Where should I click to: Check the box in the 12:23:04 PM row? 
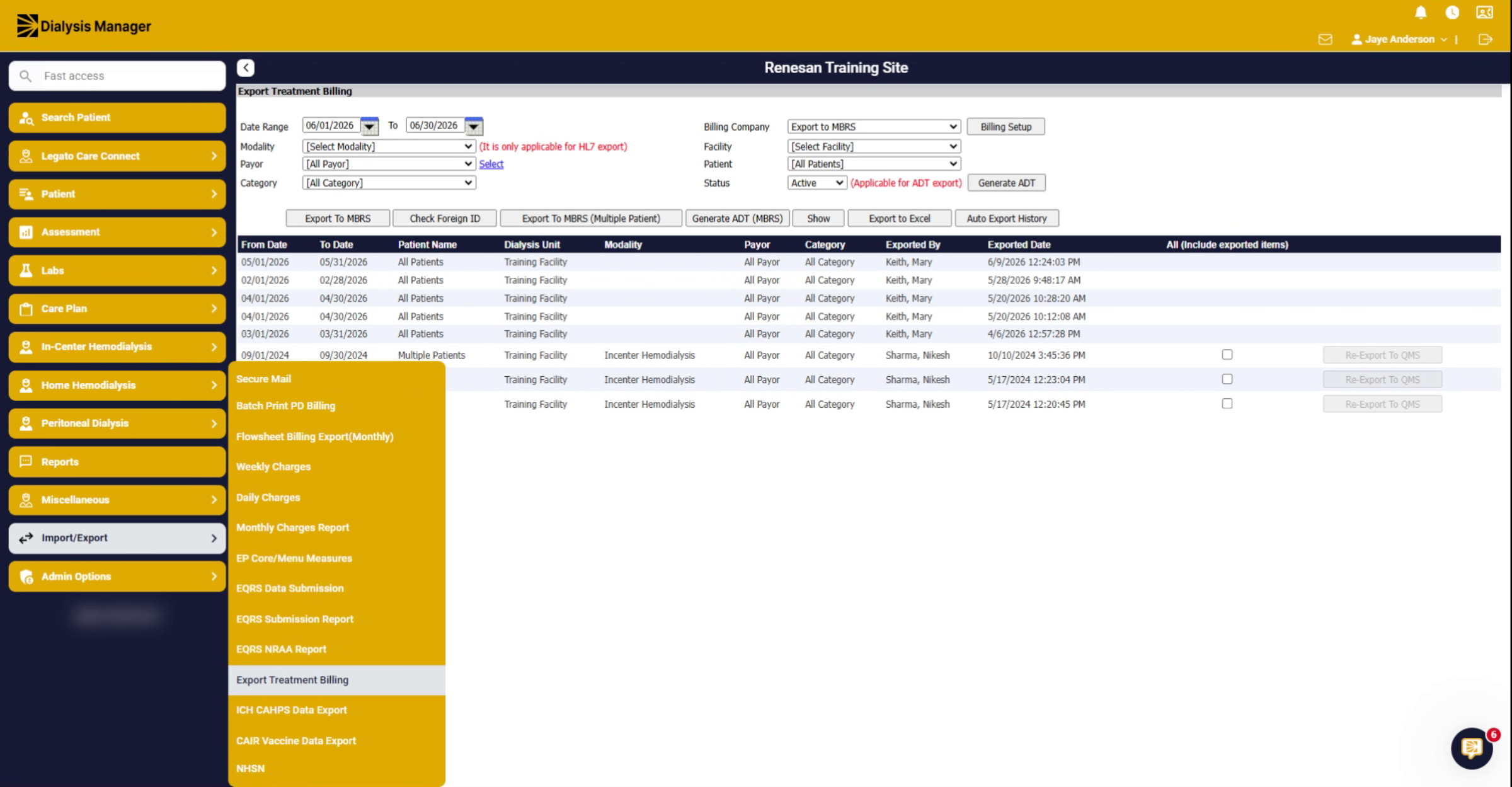click(1227, 379)
